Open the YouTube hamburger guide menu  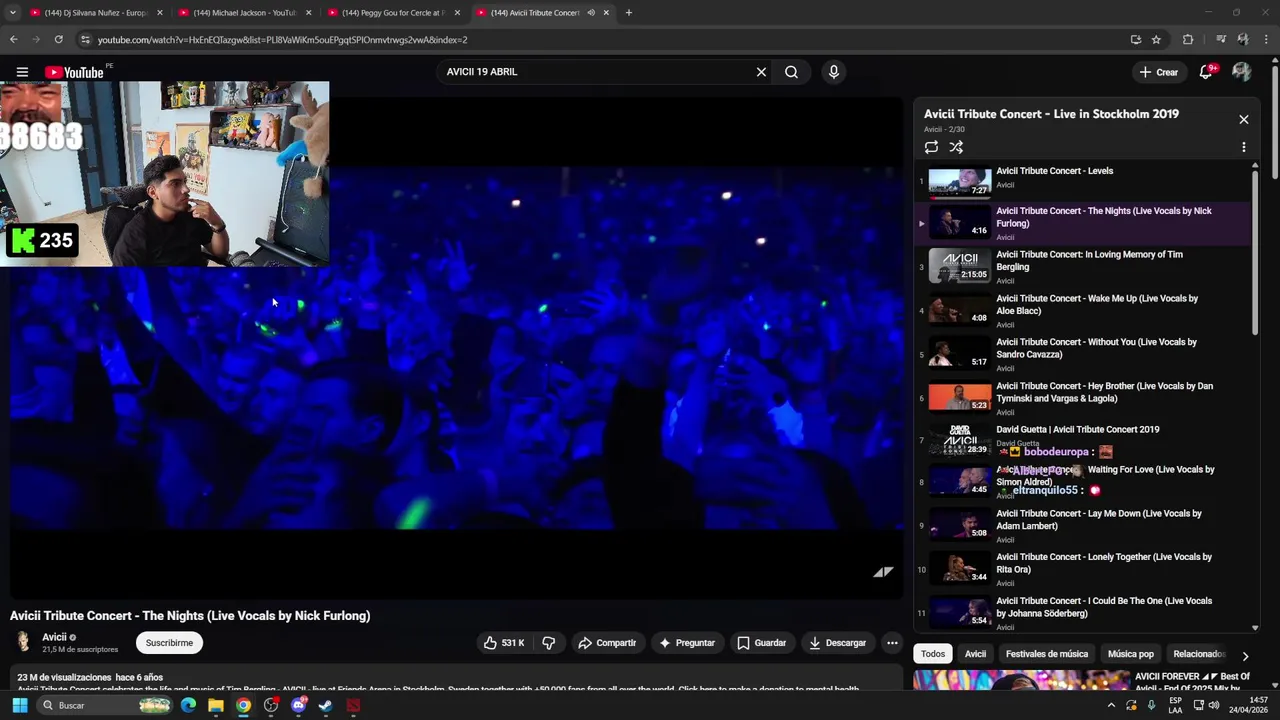click(22, 72)
